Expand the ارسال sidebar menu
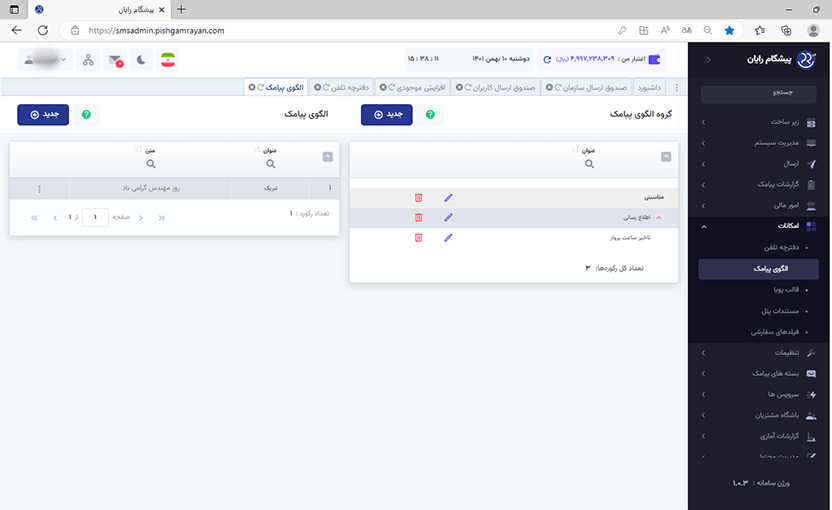 (759, 164)
